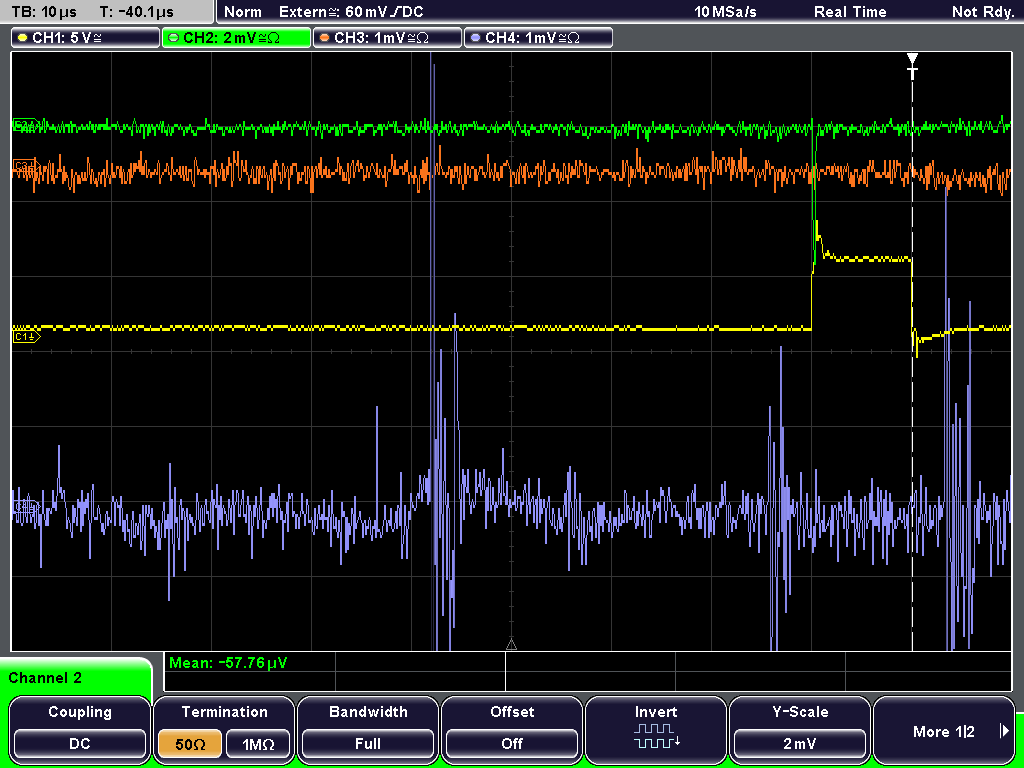Screen dimensions: 1024x768
Task: Click the C4 ground level marker
Action: pos(26,507)
